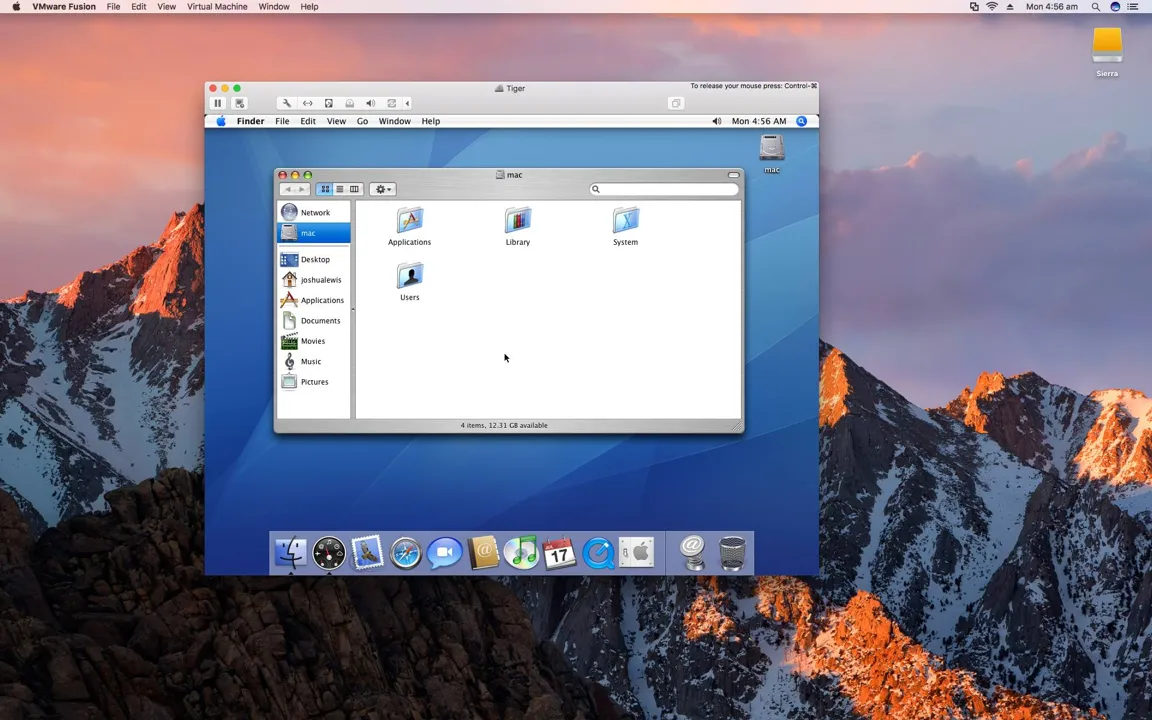Select Music in the Finder sidebar
Screen dimensions: 1152x720
tap(314, 361)
